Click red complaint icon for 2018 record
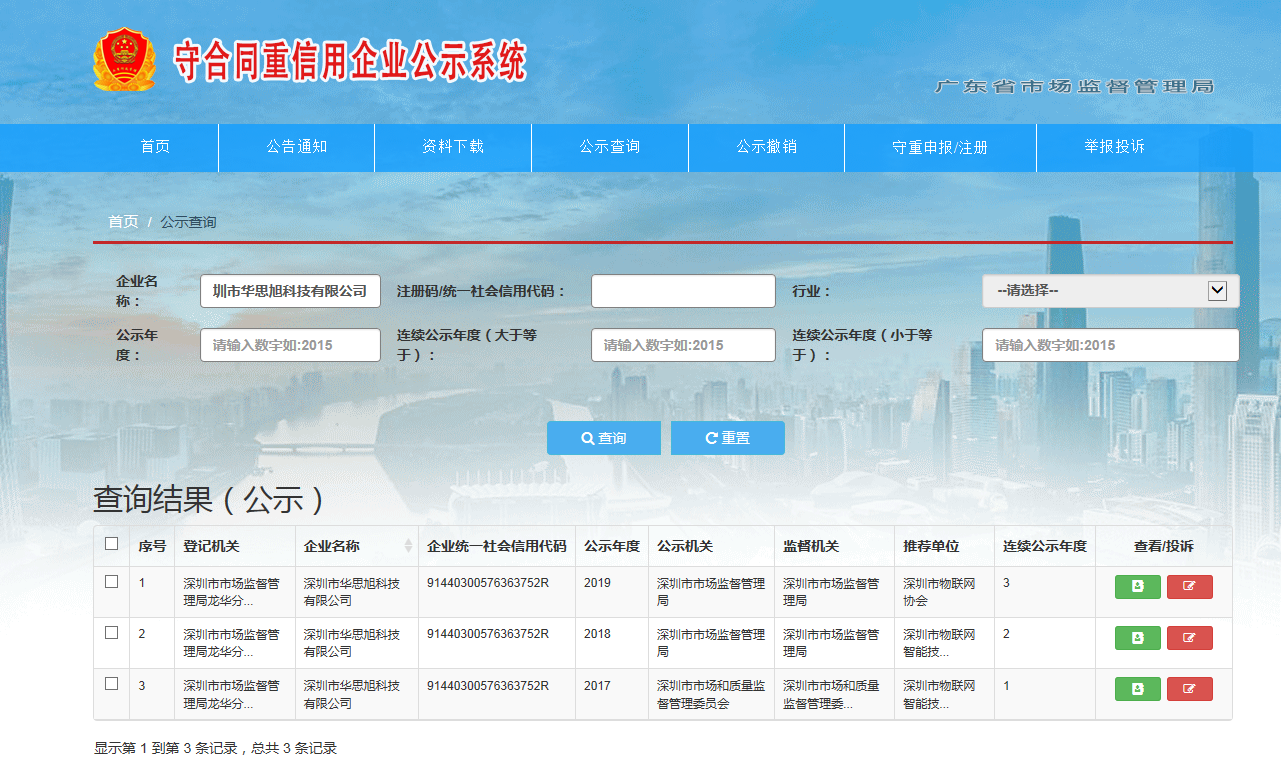The width and height of the screenshot is (1281, 770). 1189,638
